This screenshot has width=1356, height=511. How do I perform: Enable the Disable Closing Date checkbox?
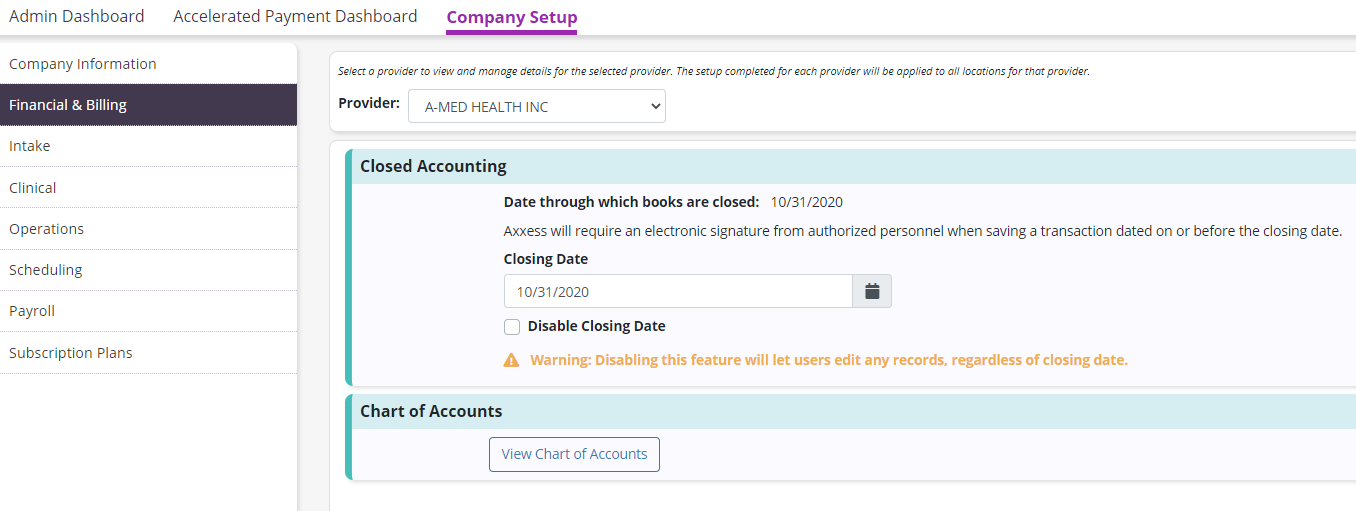pyautogui.click(x=512, y=327)
